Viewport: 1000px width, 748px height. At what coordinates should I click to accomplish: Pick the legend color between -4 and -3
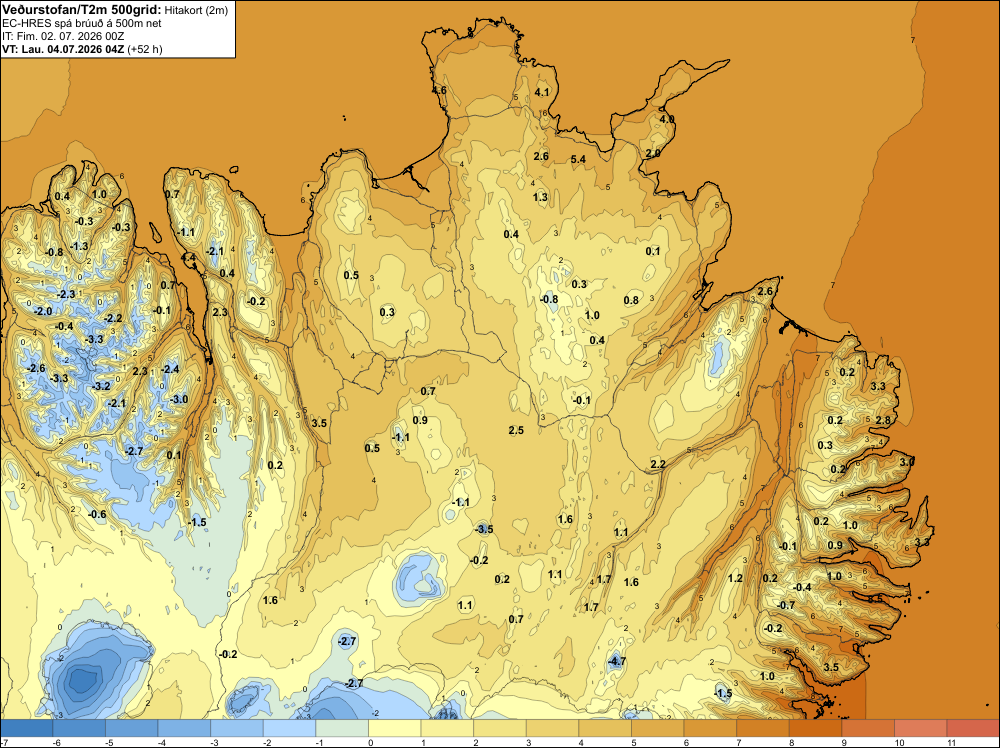(184, 728)
